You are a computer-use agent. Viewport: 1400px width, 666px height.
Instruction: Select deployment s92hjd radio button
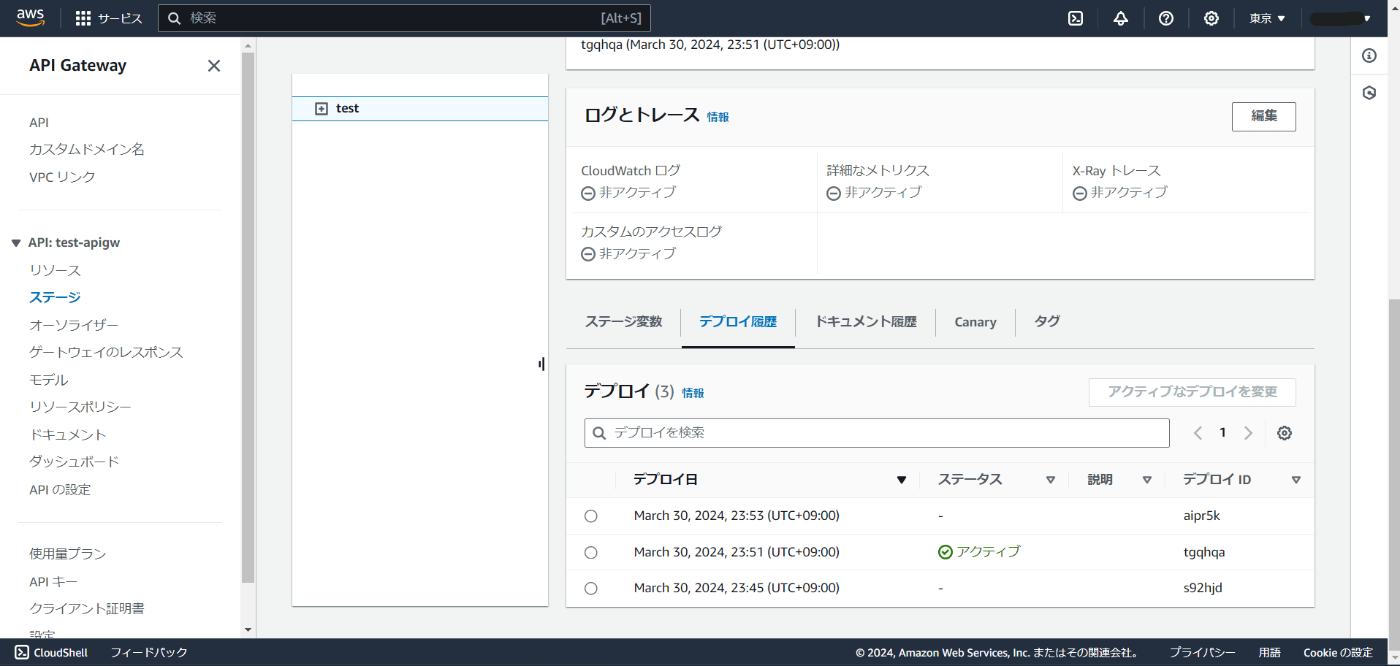point(591,588)
